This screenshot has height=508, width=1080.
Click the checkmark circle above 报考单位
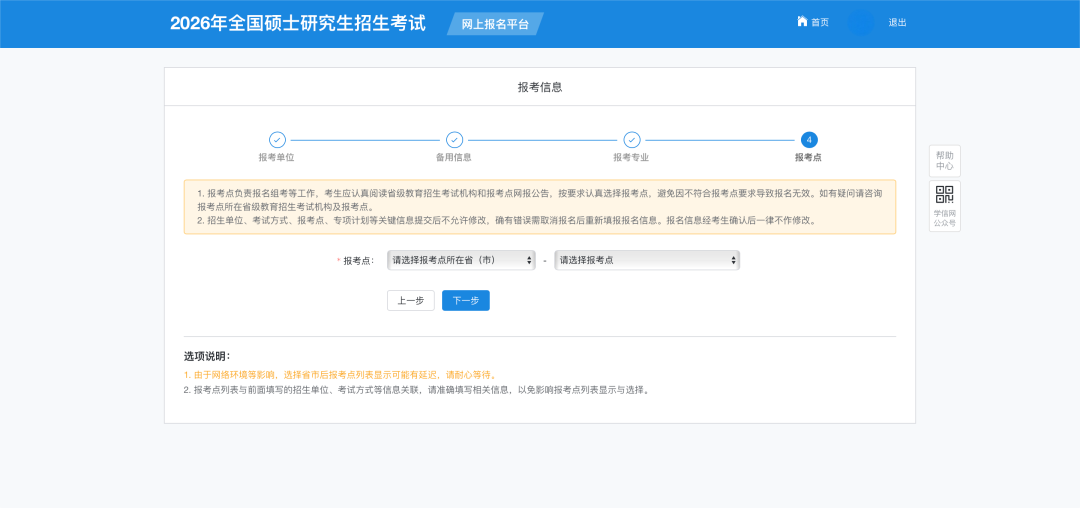coord(277,140)
